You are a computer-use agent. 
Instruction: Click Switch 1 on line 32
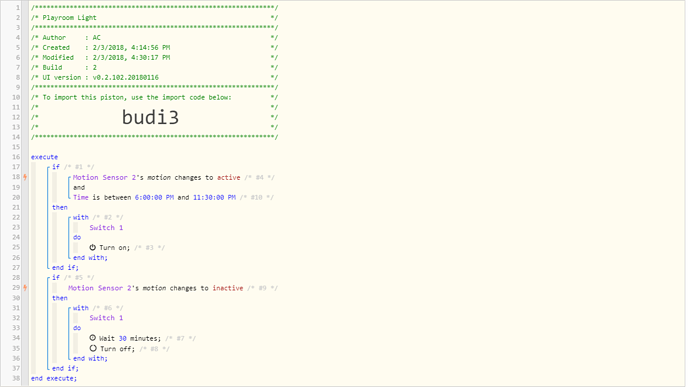[x=106, y=318]
